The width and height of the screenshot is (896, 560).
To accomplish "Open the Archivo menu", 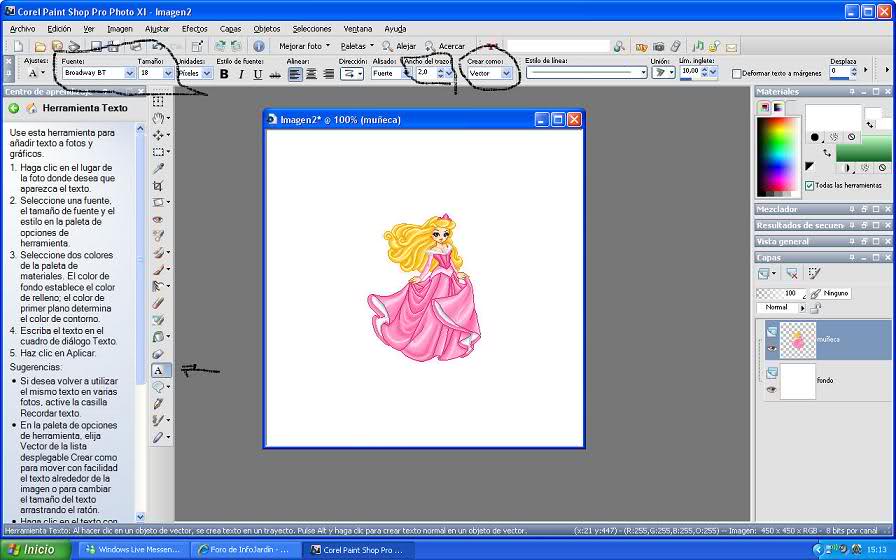I will 22,29.
